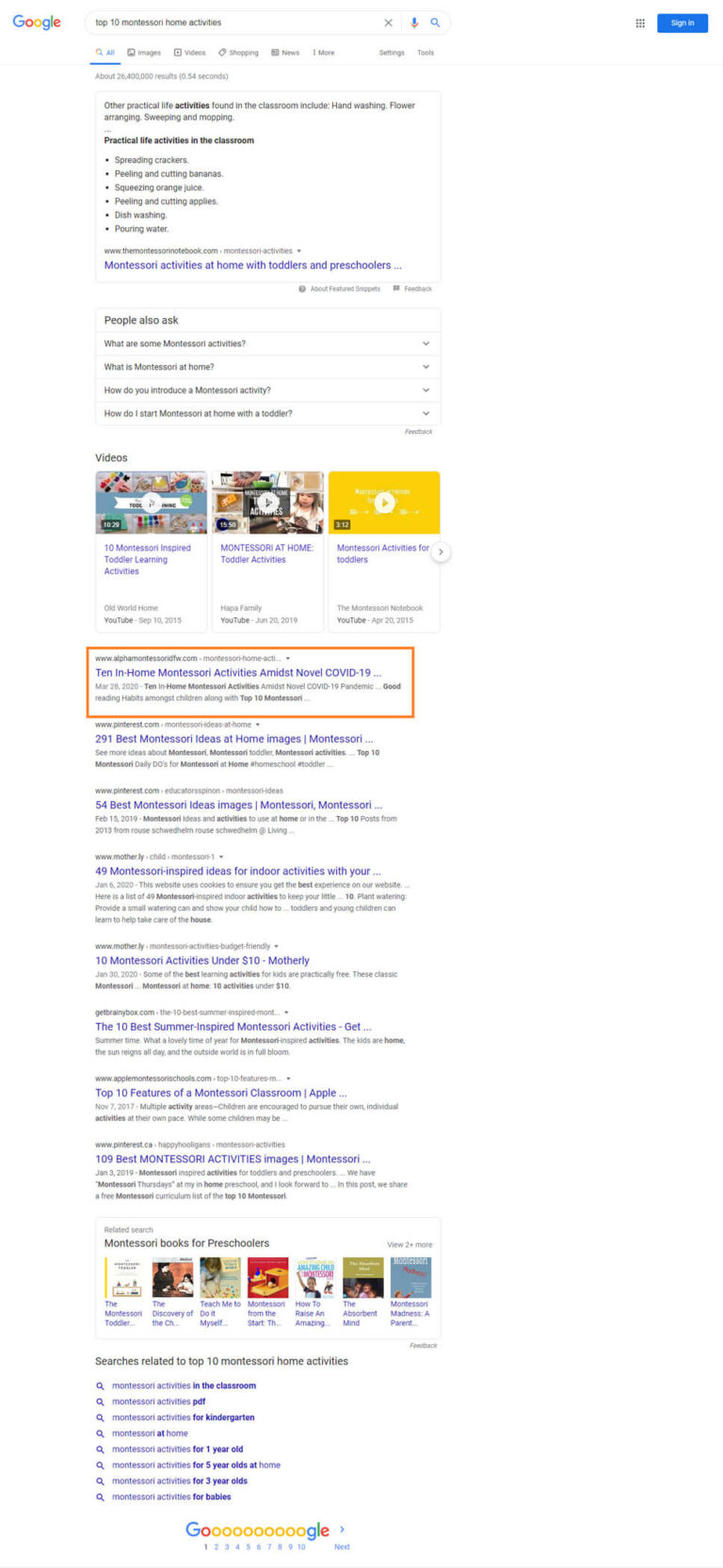Select 'The Montessori Toddler' book cover

[x=124, y=1278]
